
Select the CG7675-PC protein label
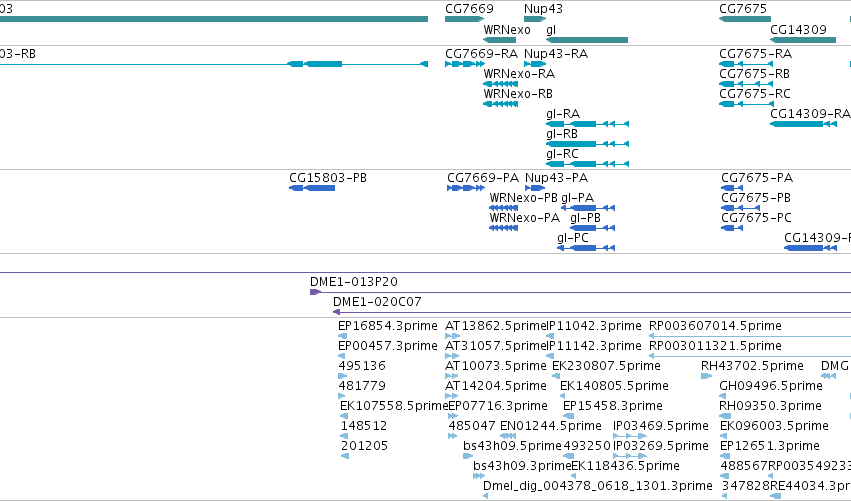point(757,218)
